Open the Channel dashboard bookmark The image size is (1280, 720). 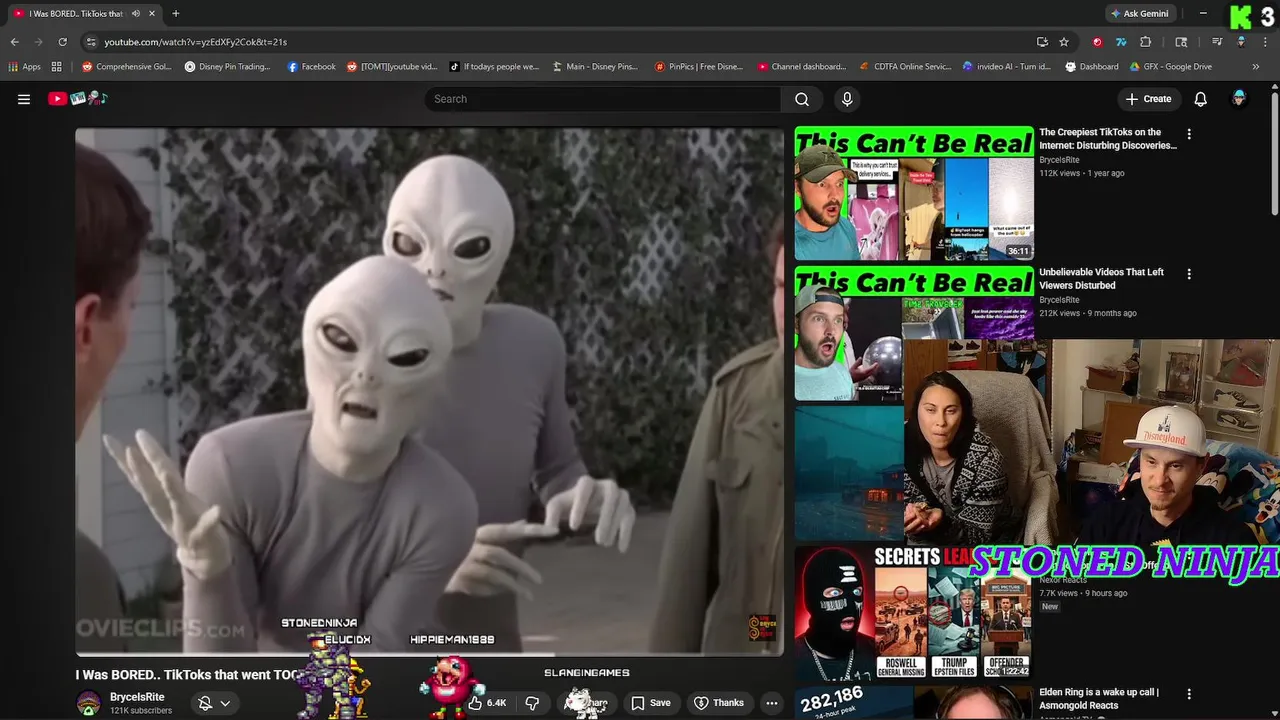click(x=802, y=67)
